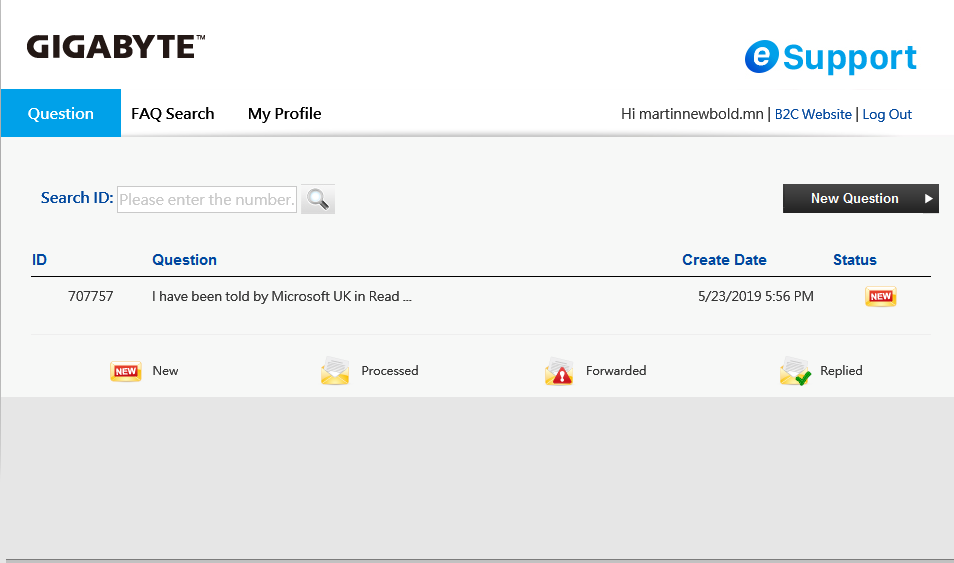Viewport: 954px width, 563px height.
Task: Click the GIGABYTE logo
Action: [116, 47]
